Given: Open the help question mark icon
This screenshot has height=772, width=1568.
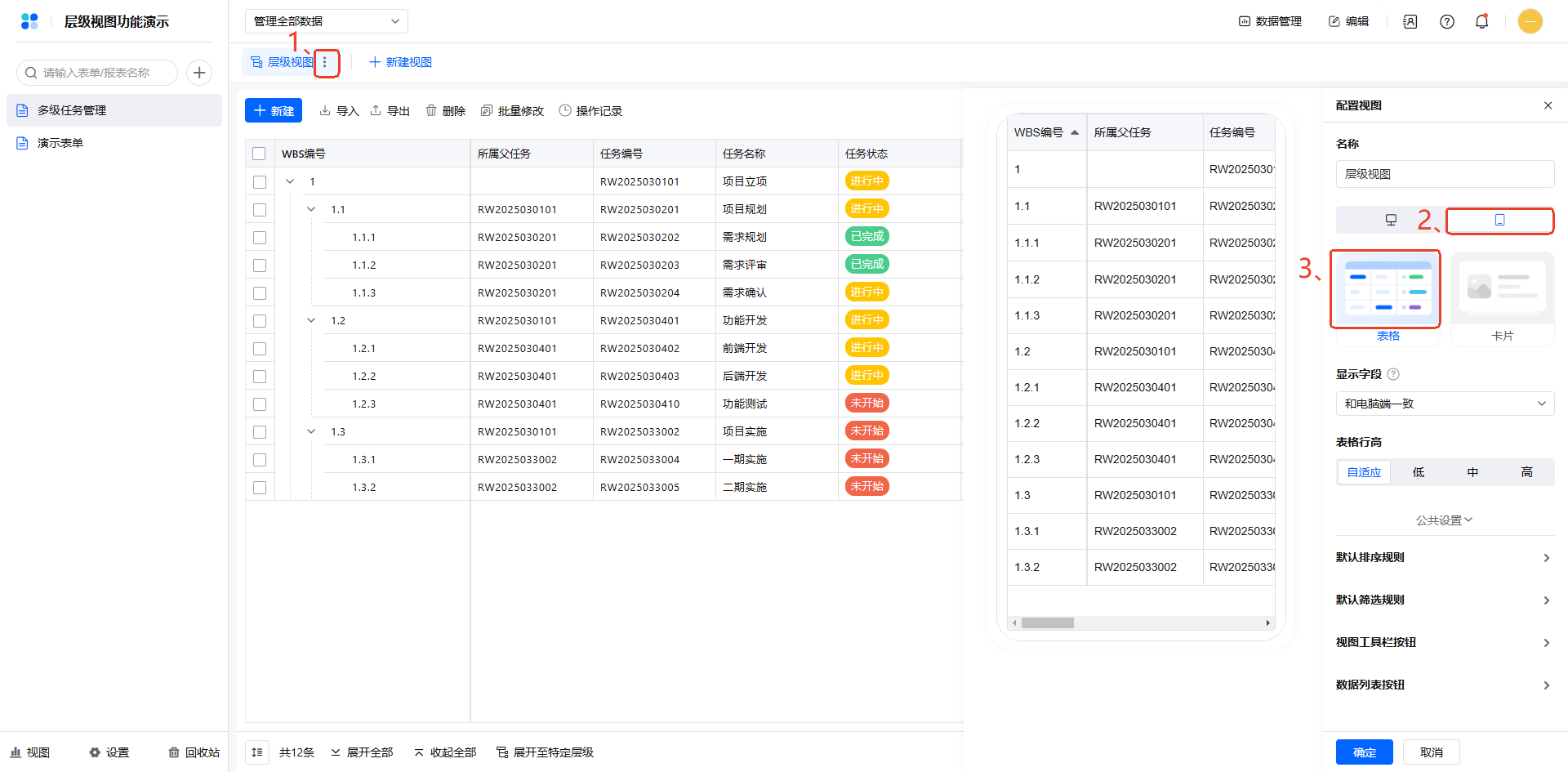Looking at the screenshot, I should (x=1446, y=22).
